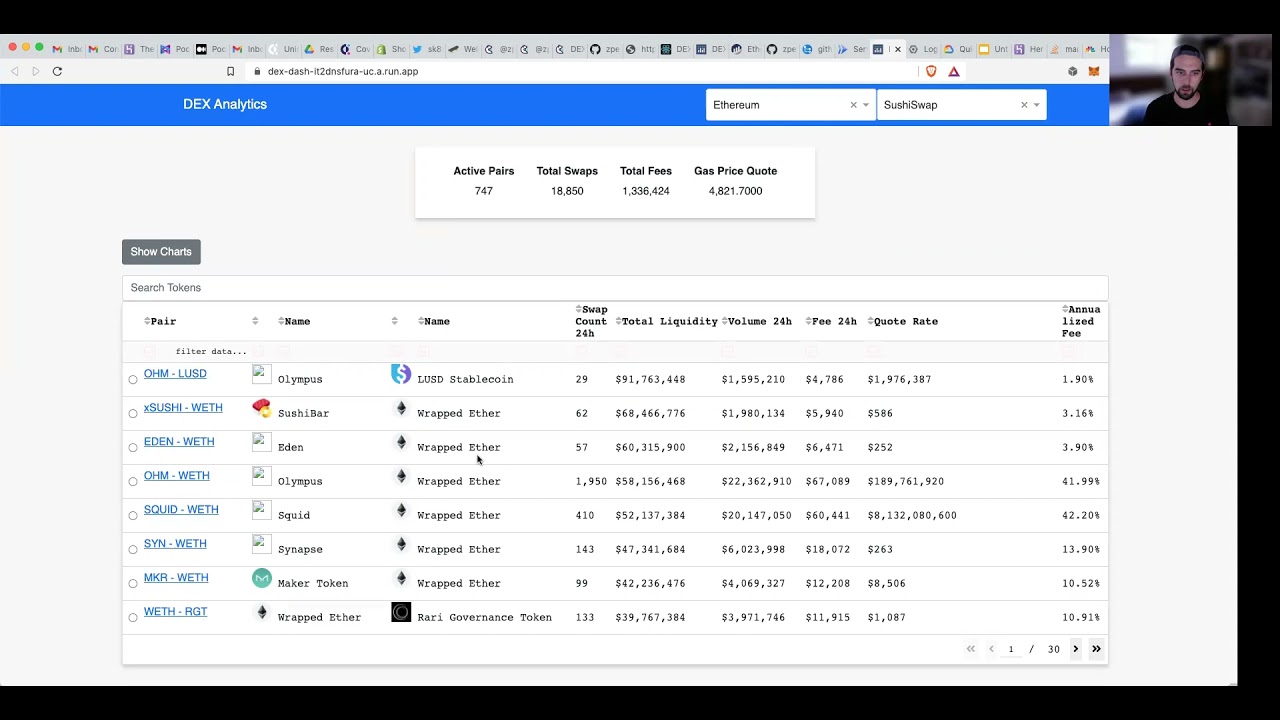Select the WETH - RGT row radio button
The image size is (1280, 720).
133,618
